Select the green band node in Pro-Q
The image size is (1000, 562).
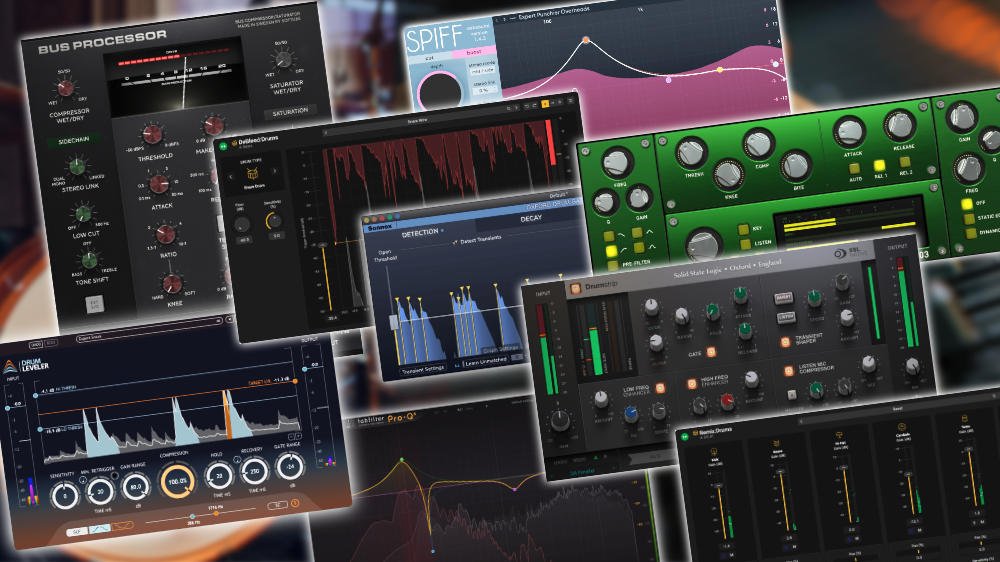pyautogui.click(x=402, y=459)
